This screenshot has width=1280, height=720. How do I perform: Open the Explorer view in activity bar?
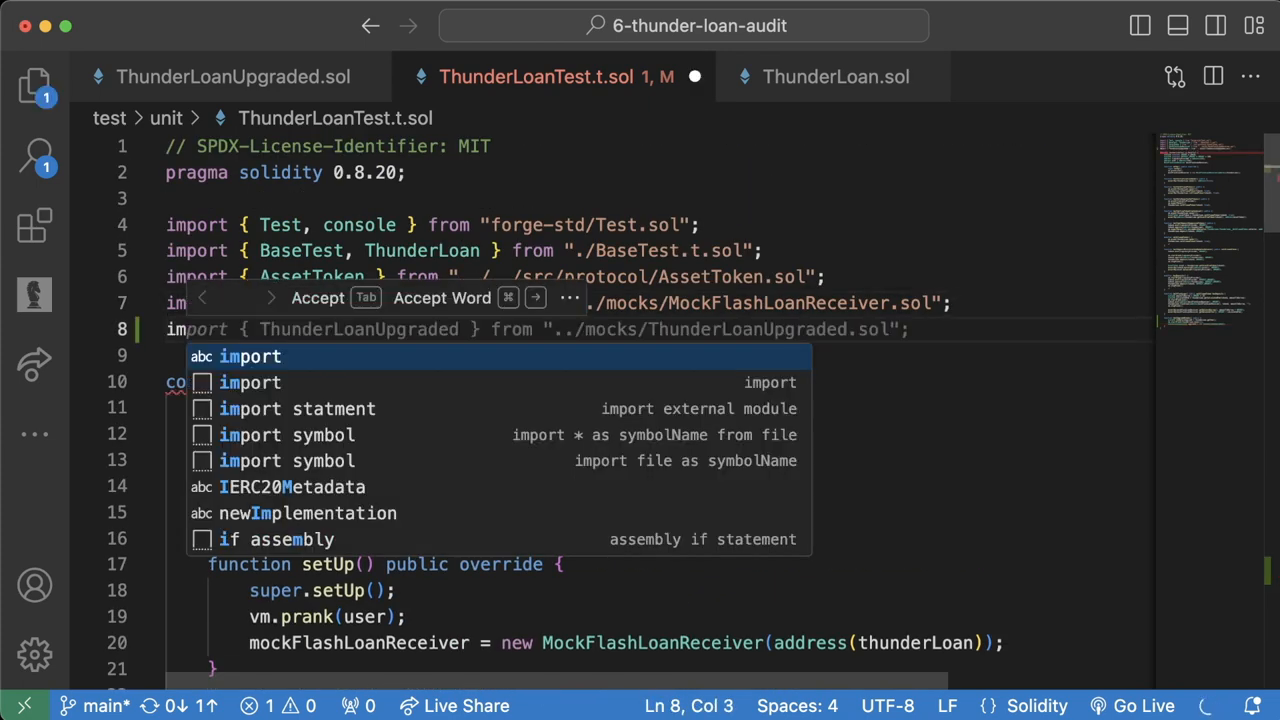pyautogui.click(x=35, y=85)
